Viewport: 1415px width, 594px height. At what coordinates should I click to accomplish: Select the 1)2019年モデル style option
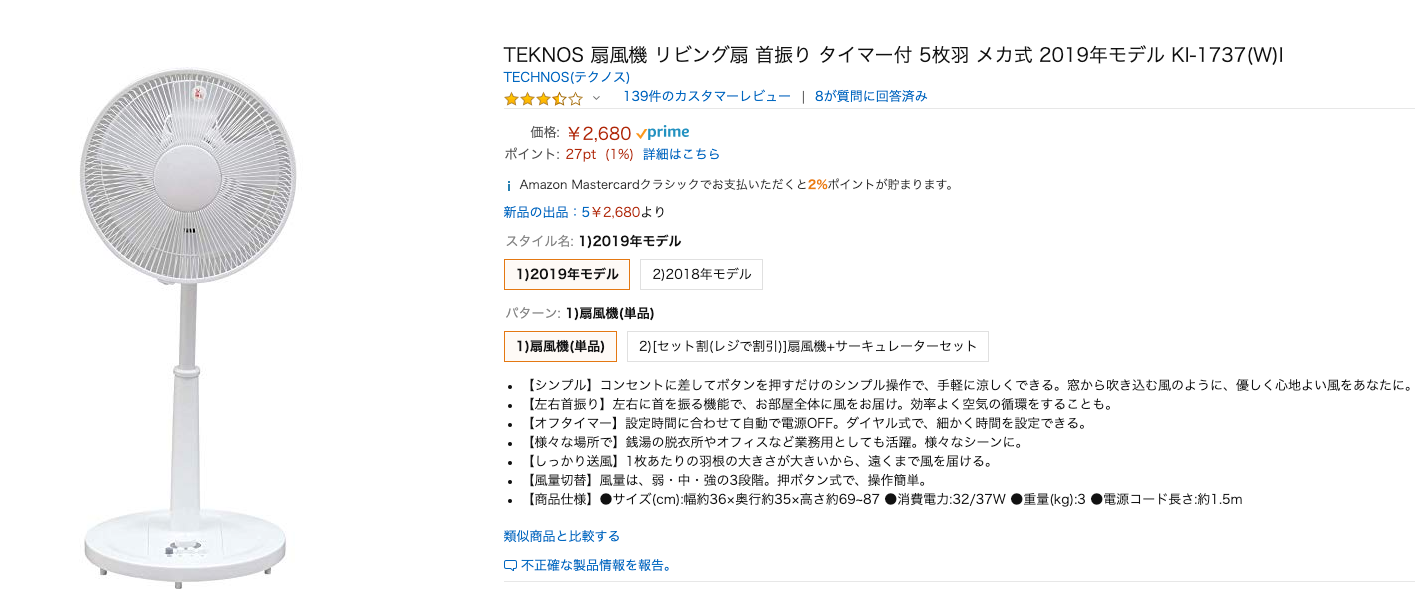[x=567, y=274]
